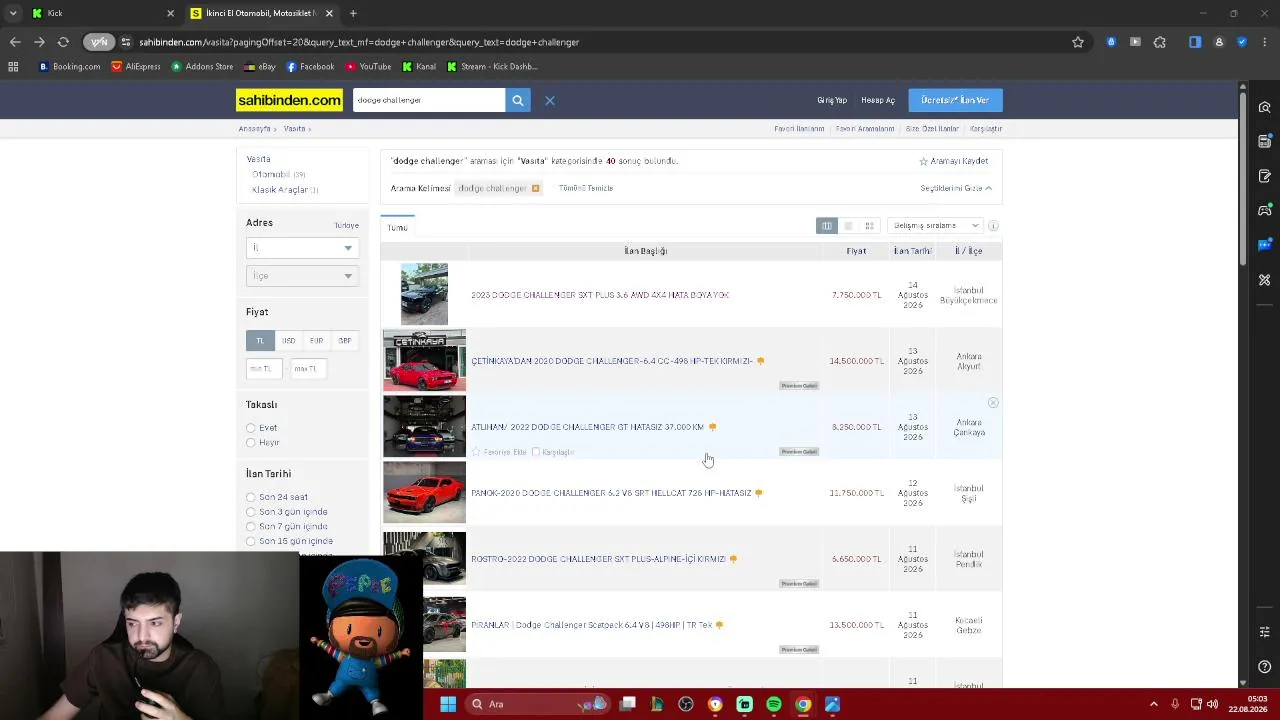The image size is (1280, 720).
Task: Choose GBP as the price currency
Action: pyautogui.click(x=344, y=341)
